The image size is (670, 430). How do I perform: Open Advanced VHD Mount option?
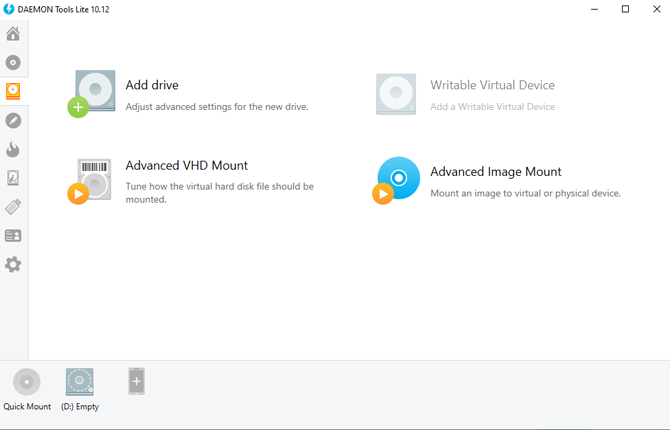point(187,165)
